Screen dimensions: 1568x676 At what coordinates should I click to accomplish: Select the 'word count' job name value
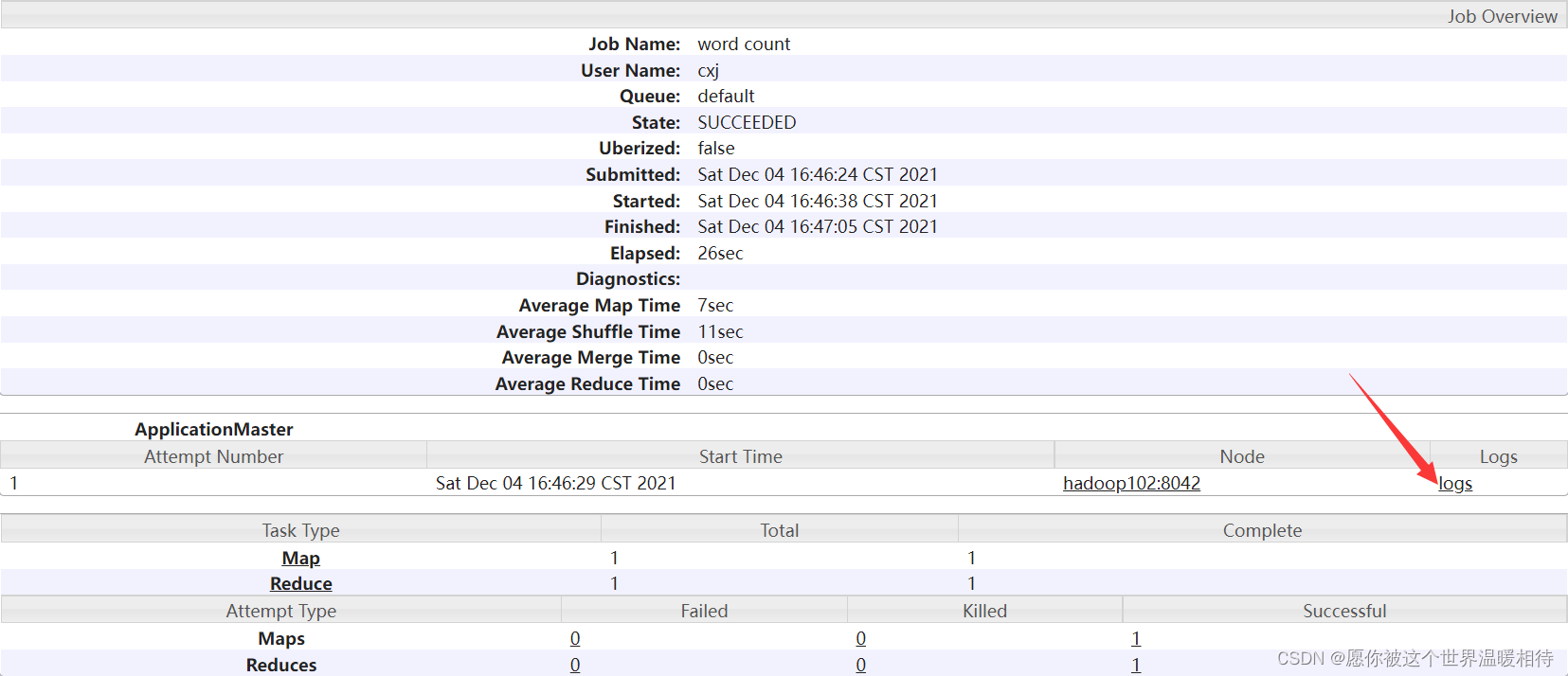tap(744, 44)
